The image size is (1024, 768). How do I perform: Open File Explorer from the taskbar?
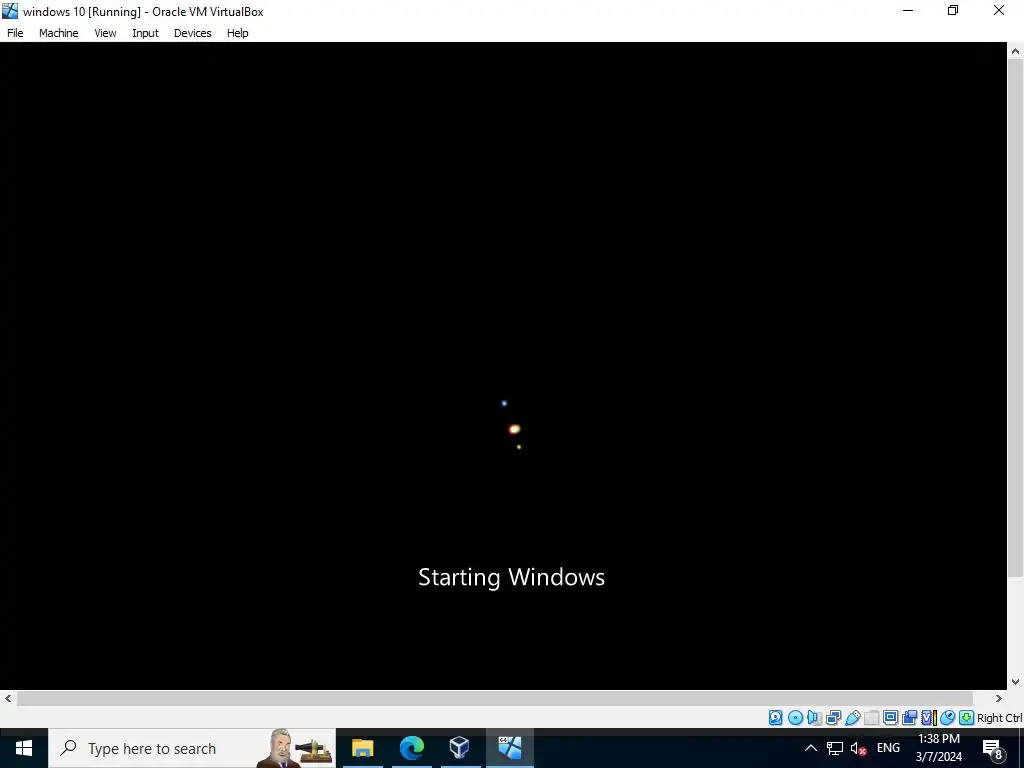tap(362, 748)
